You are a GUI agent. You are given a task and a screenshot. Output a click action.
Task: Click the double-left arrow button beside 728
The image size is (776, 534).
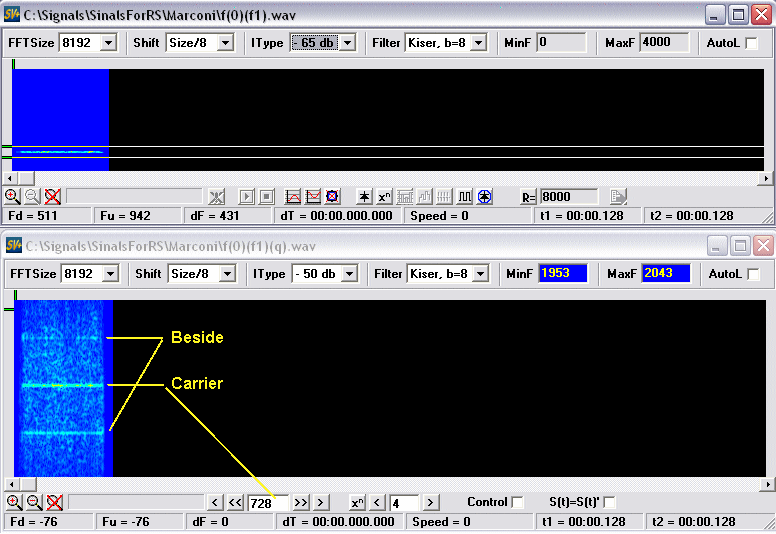pyautogui.click(x=235, y=502)
